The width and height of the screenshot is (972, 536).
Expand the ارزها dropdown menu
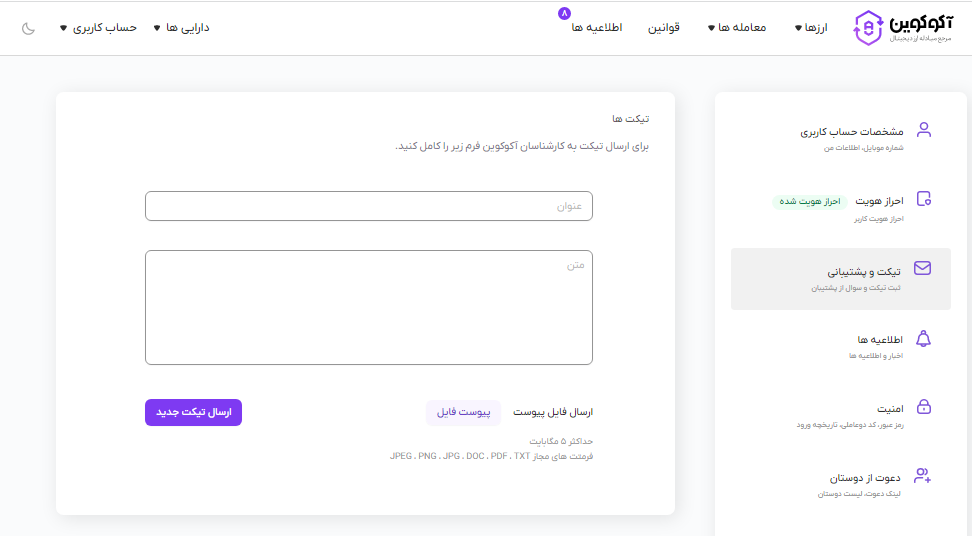pos(812,28)
